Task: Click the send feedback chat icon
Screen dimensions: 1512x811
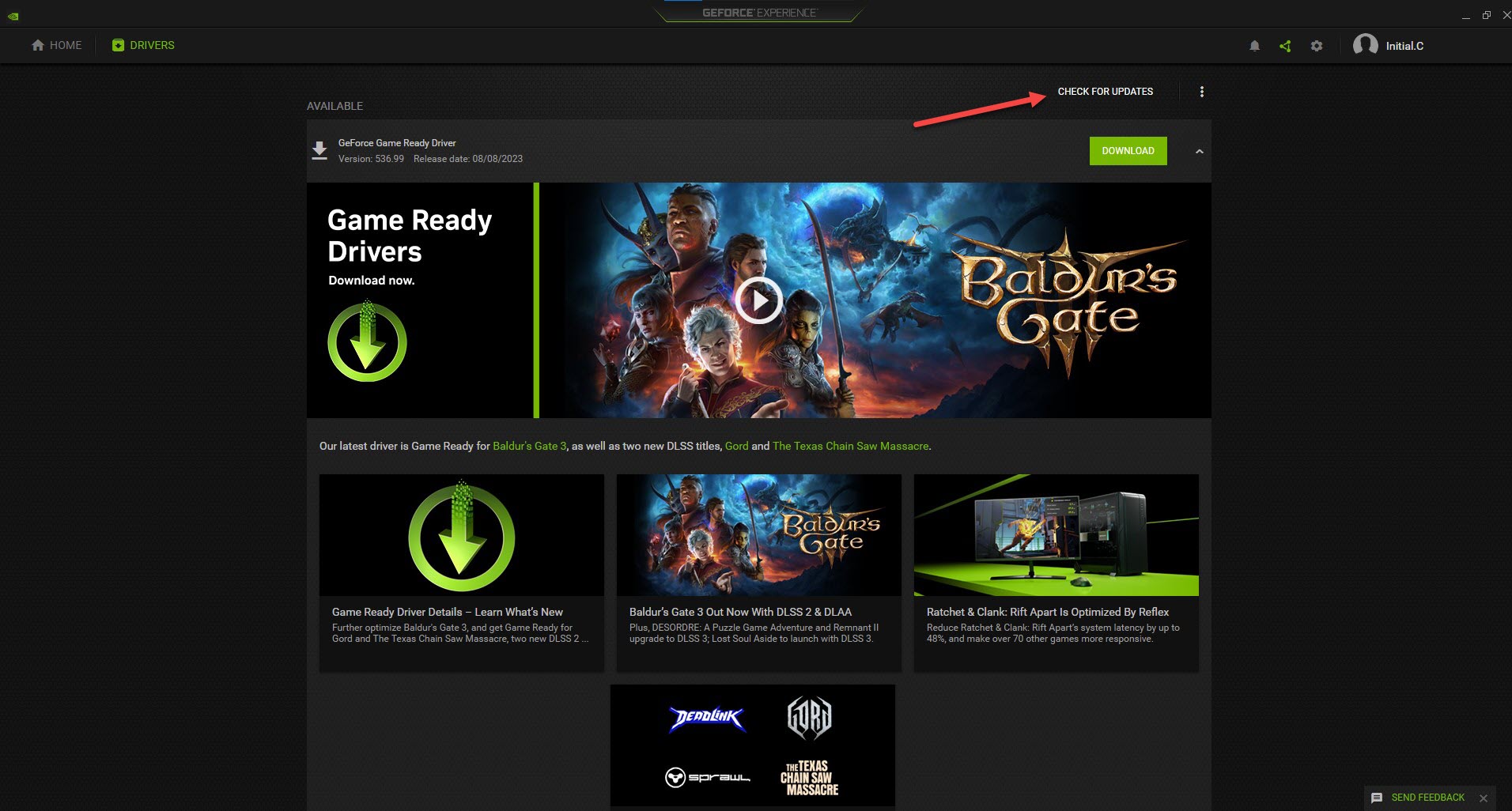Action: pyautogui.click(x=1377, y=798)
